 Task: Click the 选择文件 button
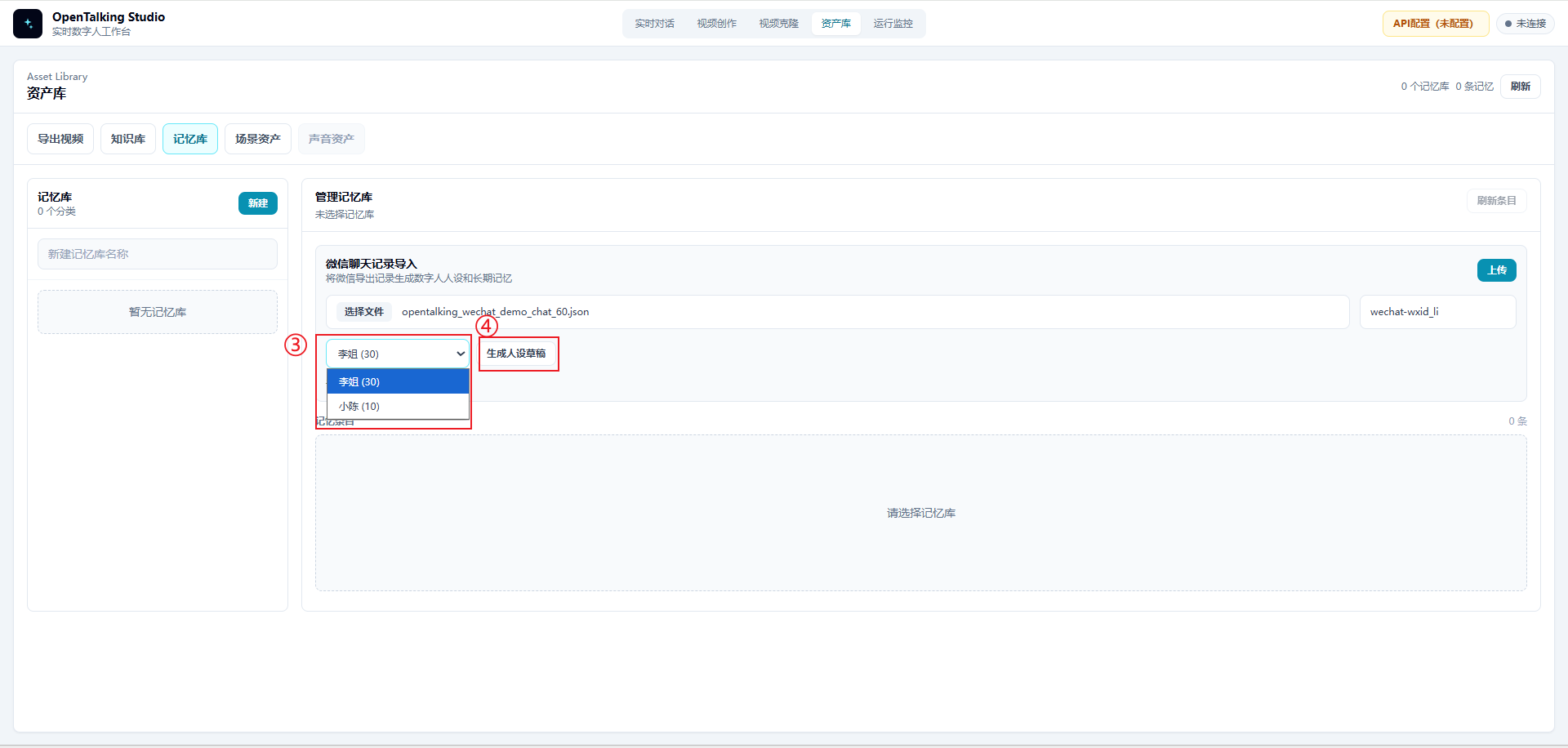(364, 312)
